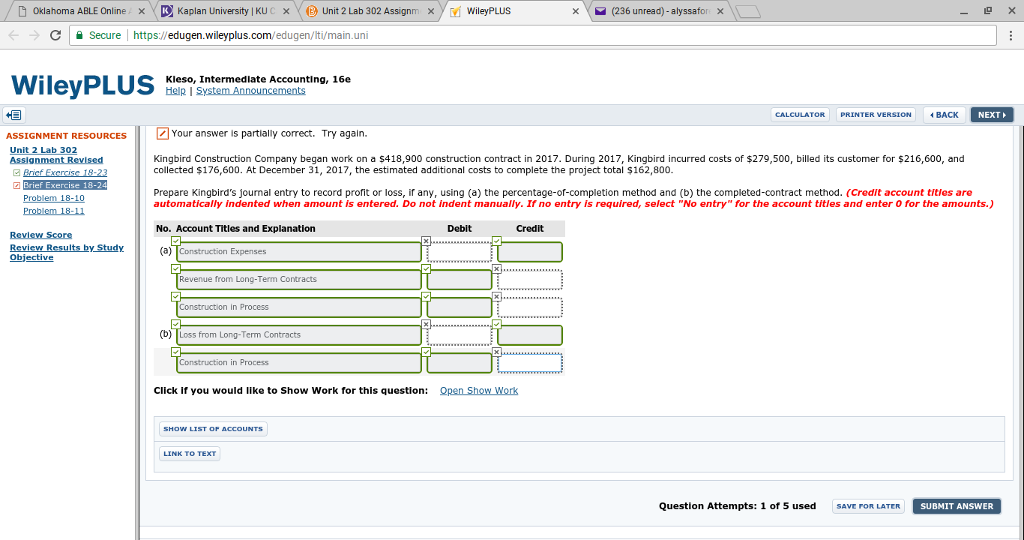Open Show Work link
1024x540 pixels.
[x=479, y=390]
